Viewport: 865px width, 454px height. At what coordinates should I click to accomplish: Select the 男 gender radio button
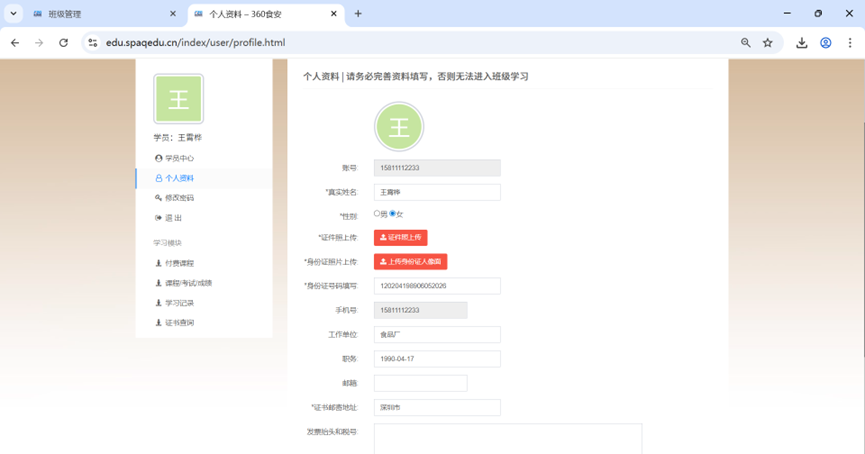(377, 213)
